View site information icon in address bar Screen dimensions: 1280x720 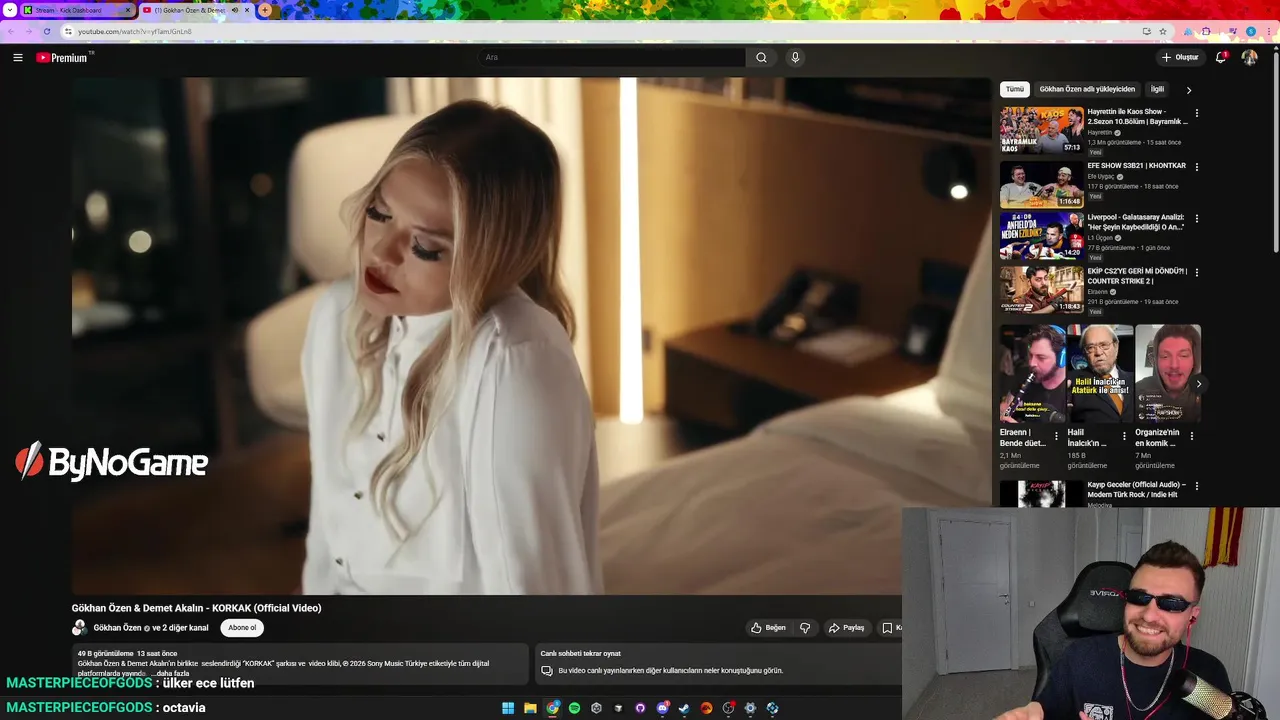(68, 31)
